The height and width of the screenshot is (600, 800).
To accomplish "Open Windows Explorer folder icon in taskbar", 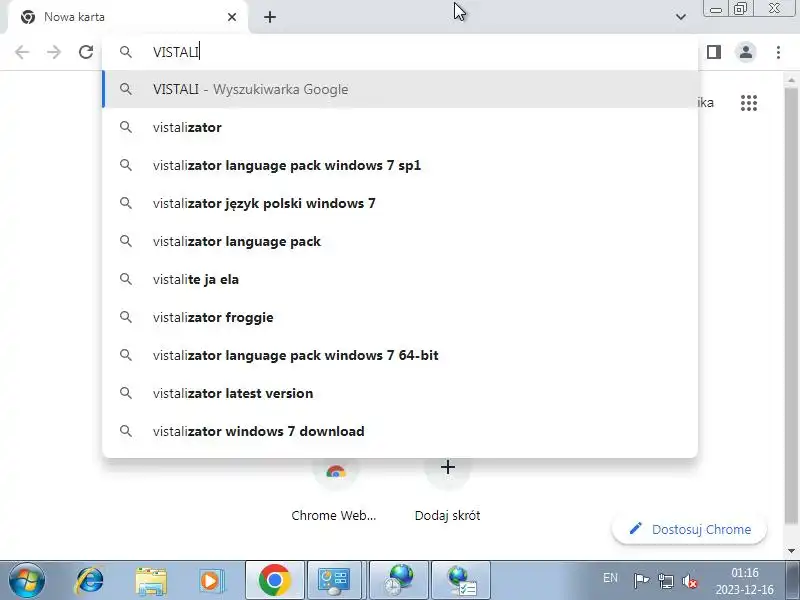I will pyautogui.click(x=151, y=581).
